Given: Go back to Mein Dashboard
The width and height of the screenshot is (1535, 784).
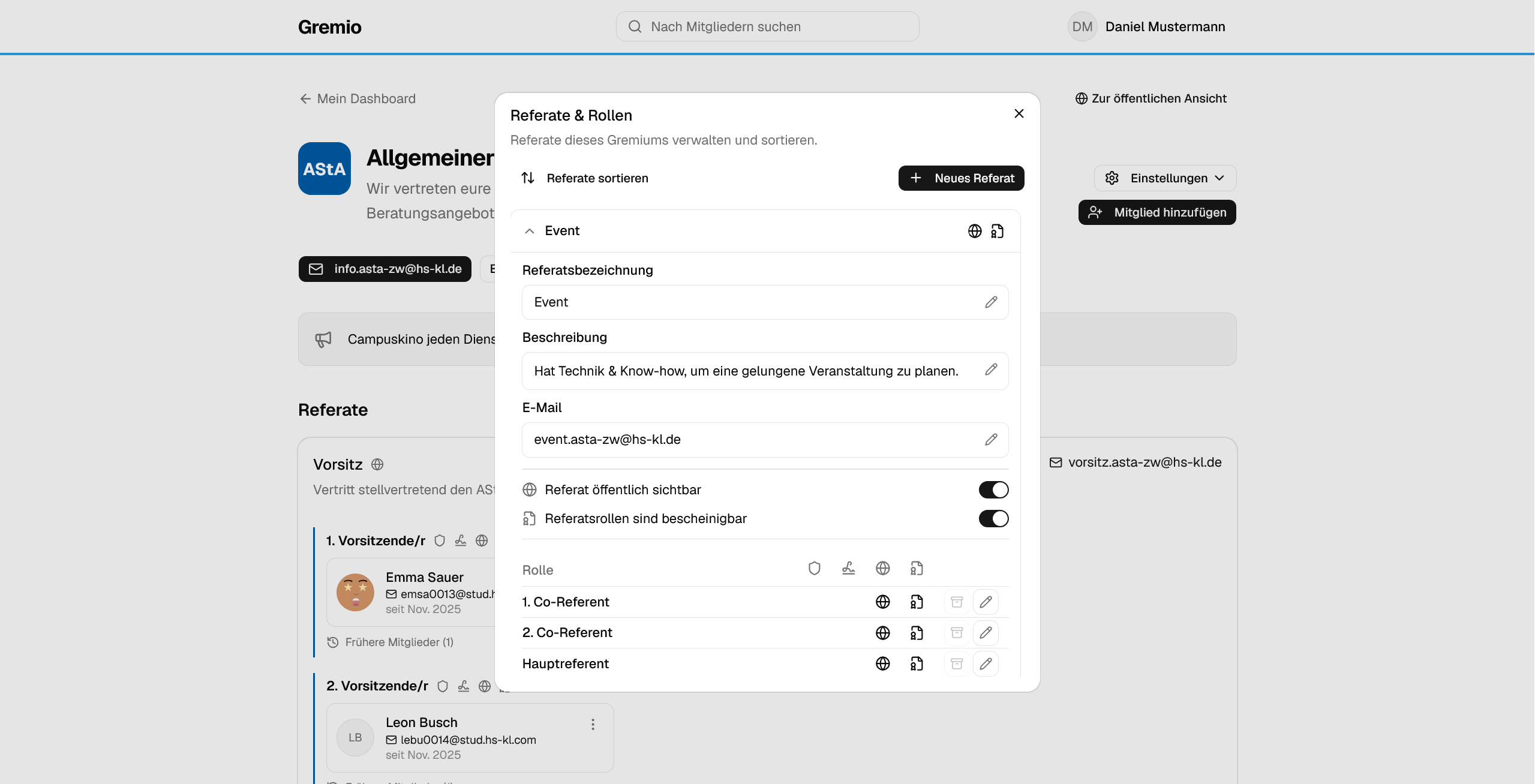Looking at the screenshot, I should pyautogui.click(x=358, y=98).
